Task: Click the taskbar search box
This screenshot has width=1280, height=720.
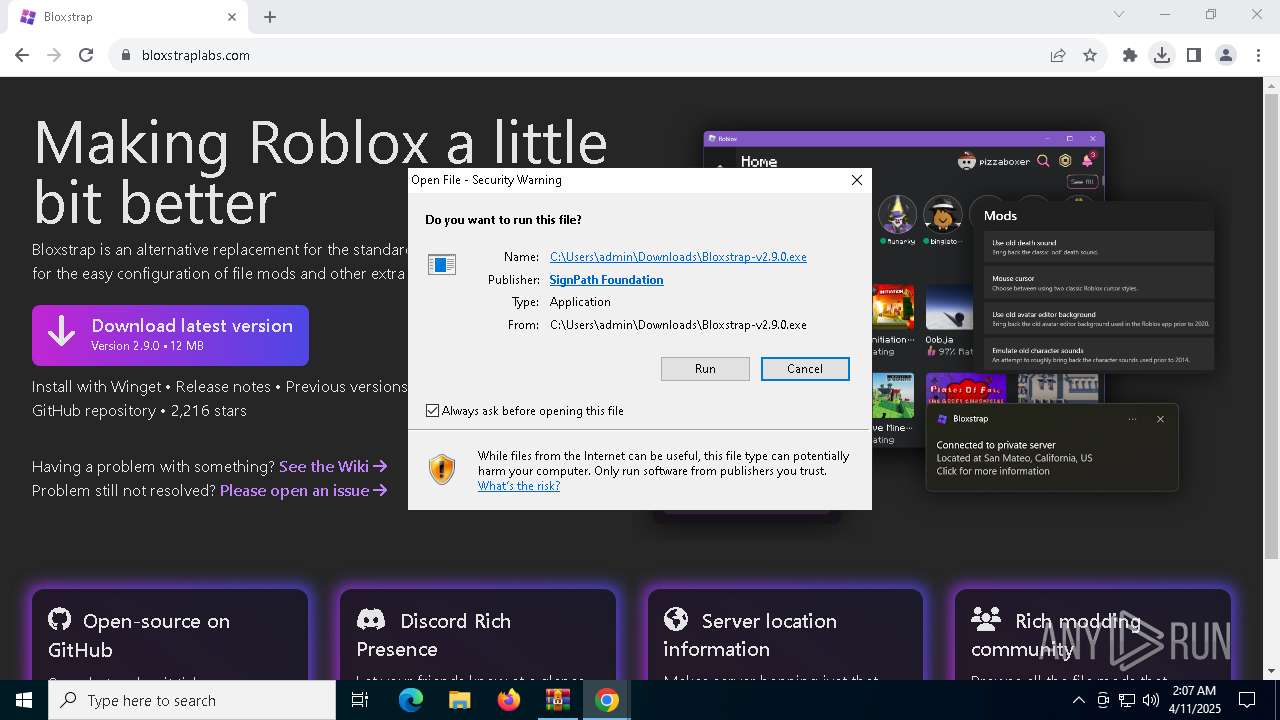Action: coord(192,700)
